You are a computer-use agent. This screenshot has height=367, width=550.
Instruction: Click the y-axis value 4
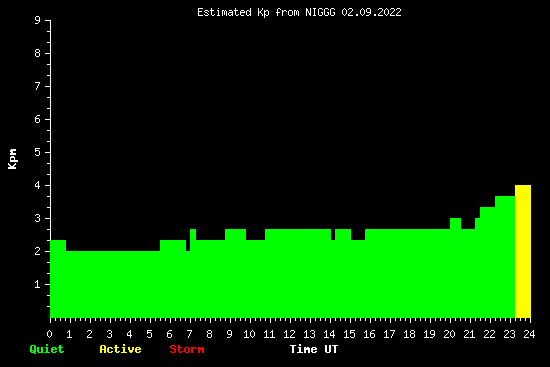pyautogui.click(x=38, y=185)
